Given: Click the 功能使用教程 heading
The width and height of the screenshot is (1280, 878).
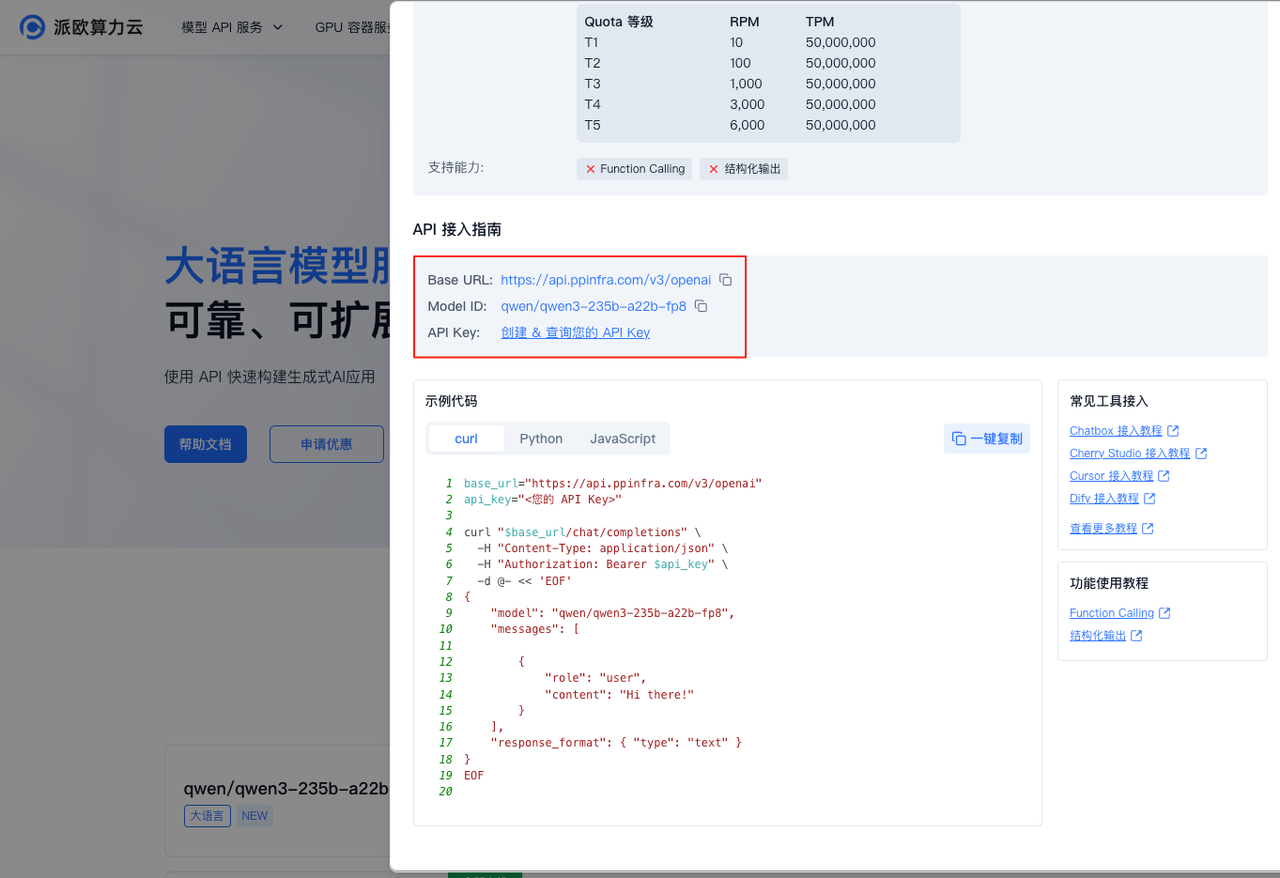Looking at the screenshot, I should point(1109,583).
